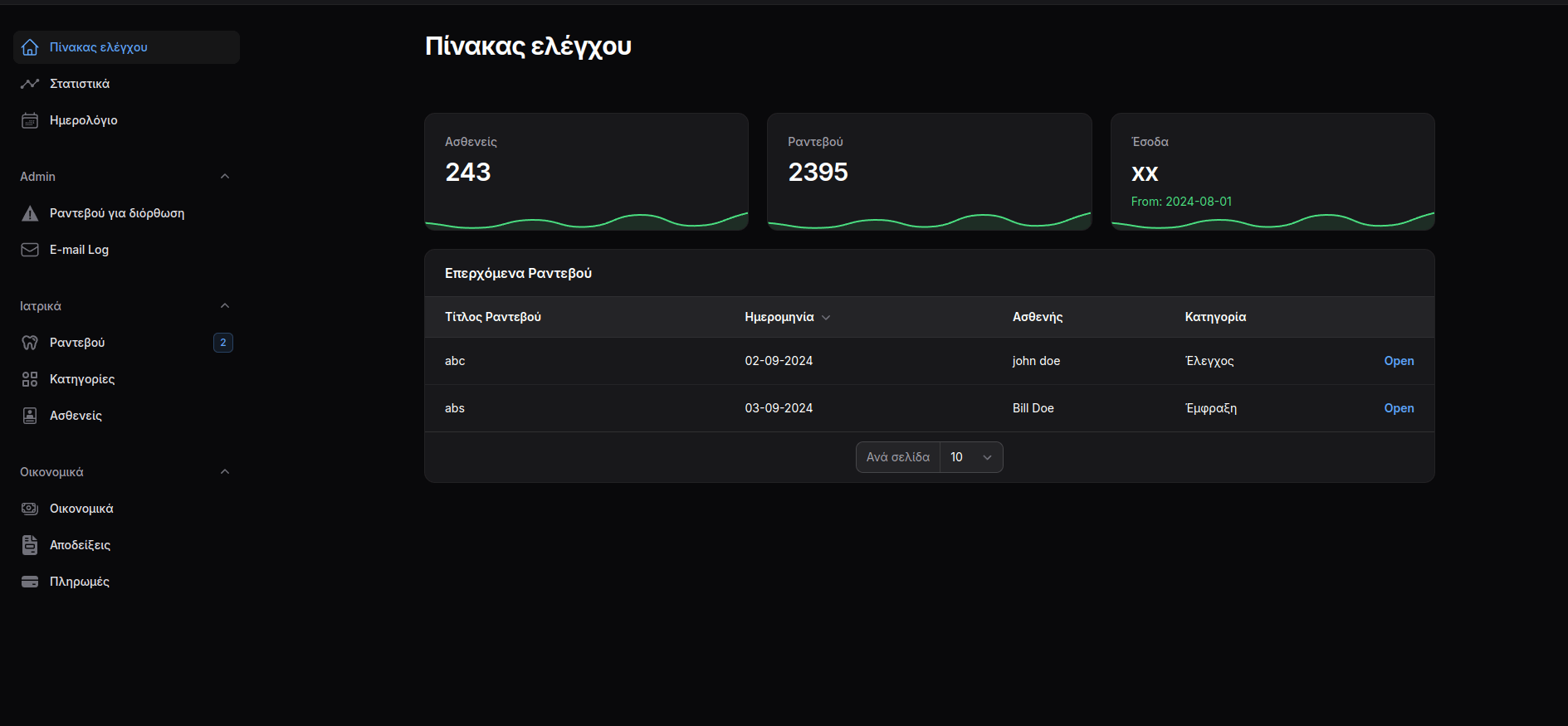Go to the Οικονομικά menu item
Viewport: 1568px width, 726px height.
coord(81,509)
